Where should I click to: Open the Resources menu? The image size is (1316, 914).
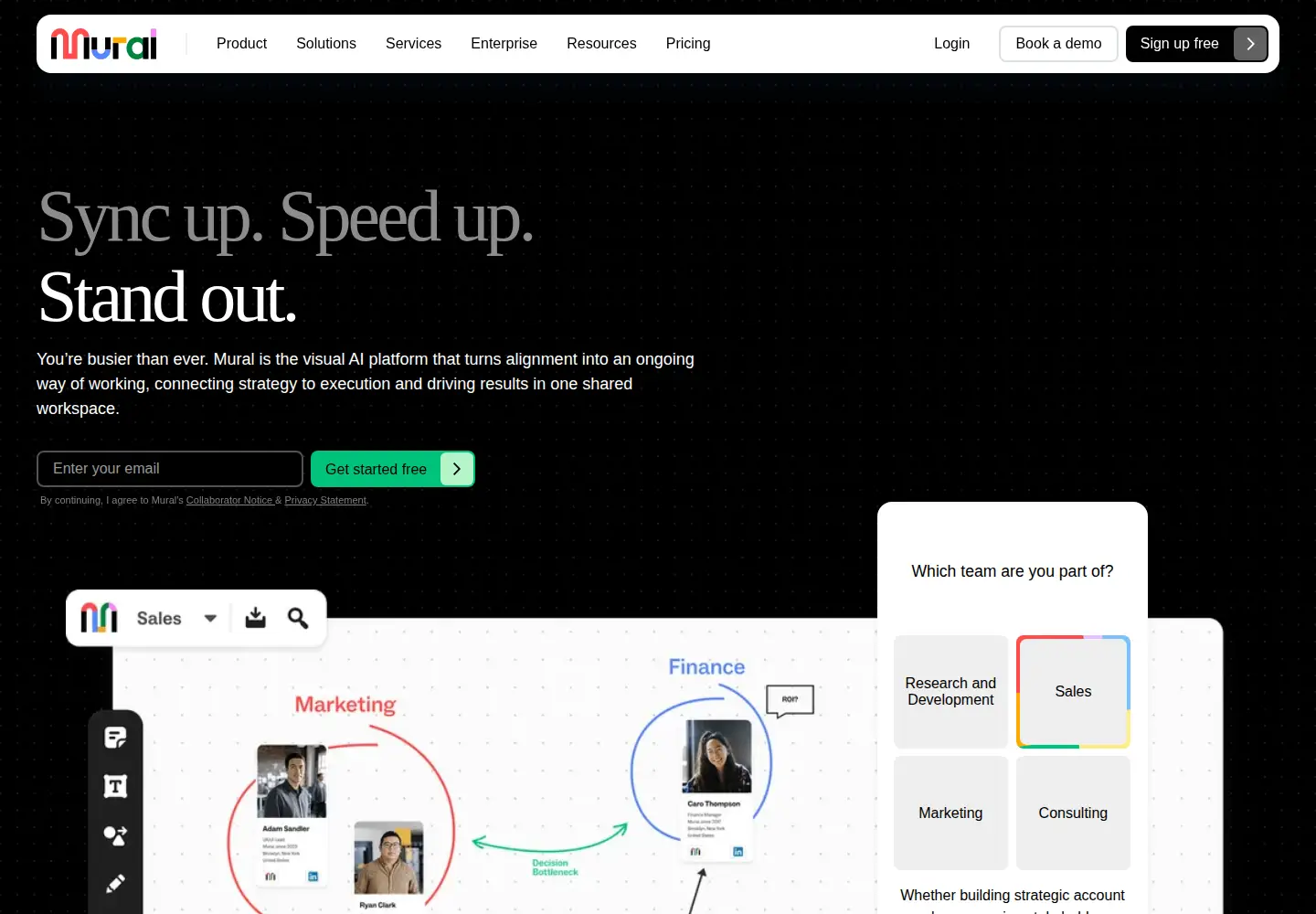(x=601, y=44)
